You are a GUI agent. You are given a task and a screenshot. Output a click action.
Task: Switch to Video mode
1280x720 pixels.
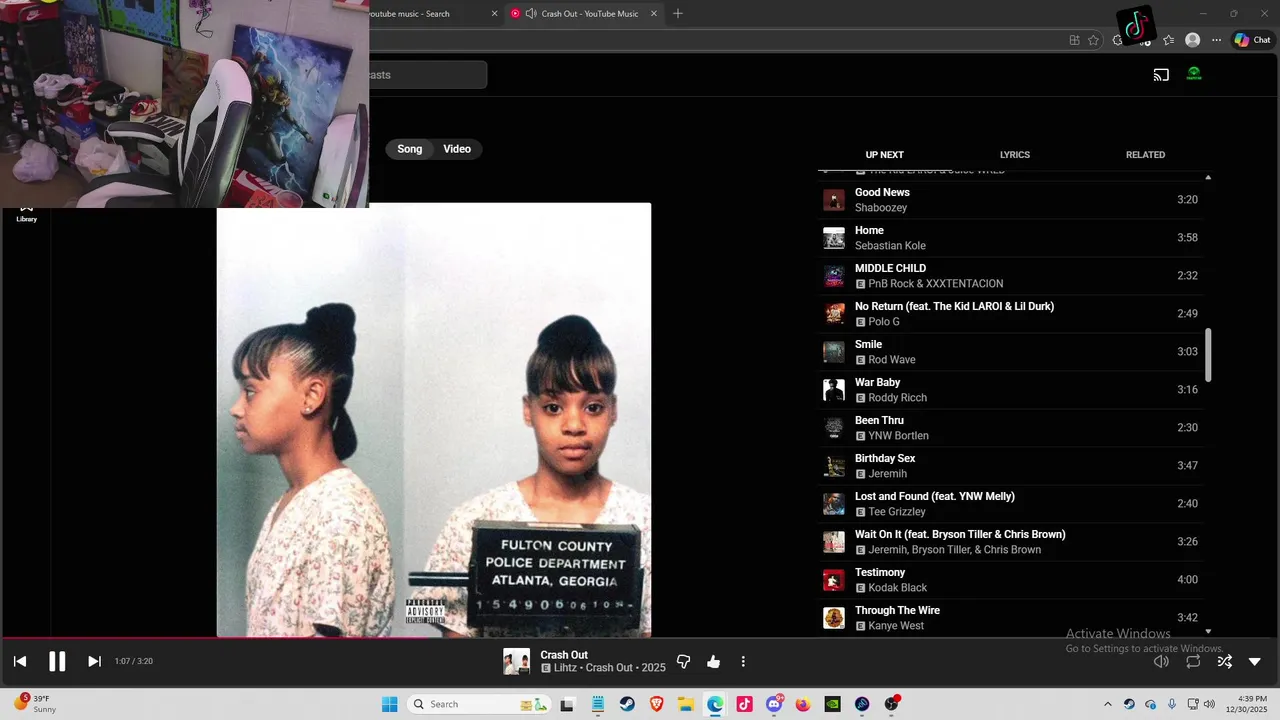click(457, 149)
